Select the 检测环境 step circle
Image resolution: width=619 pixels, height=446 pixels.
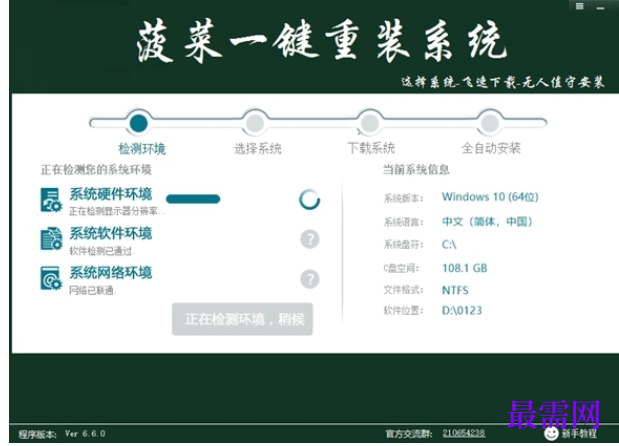139,123
